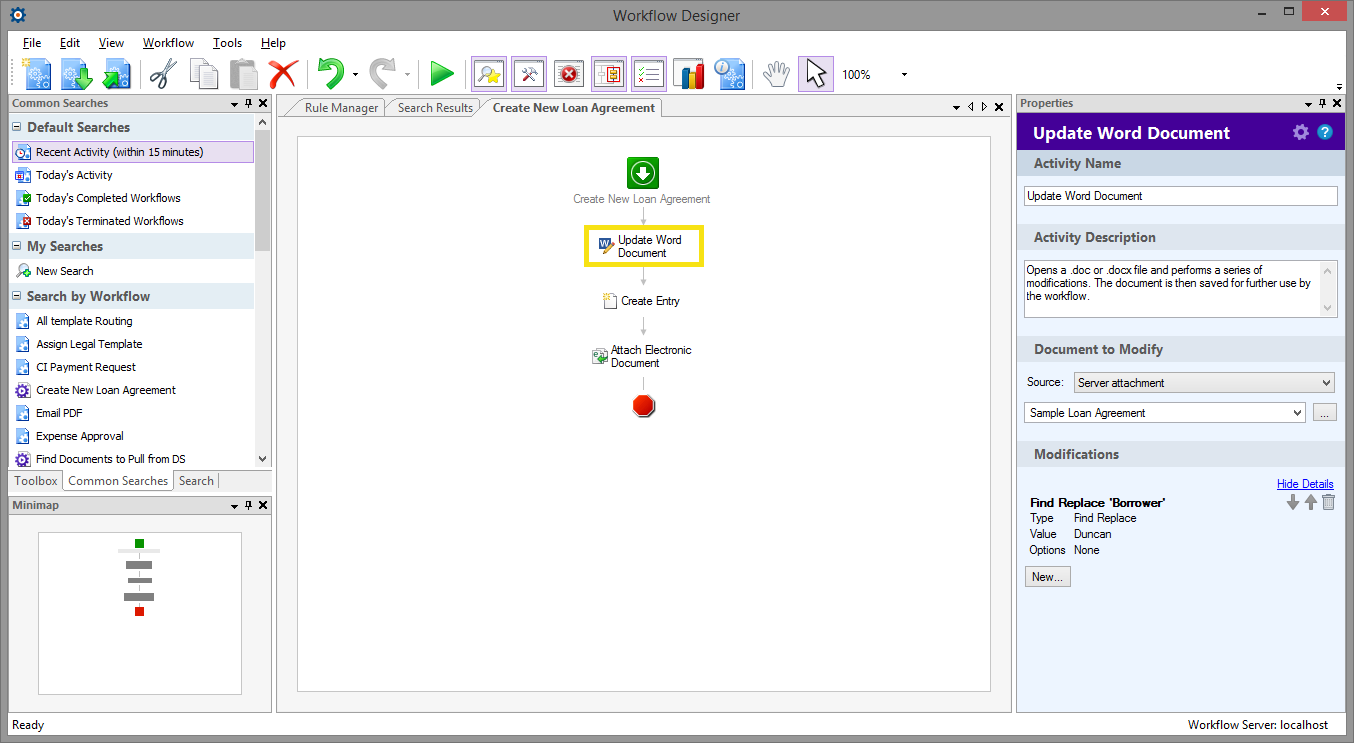Click the red X Delete icon
Image resolution: width=1354 pixels, height=743 pixels.
(x=284, y=74)
